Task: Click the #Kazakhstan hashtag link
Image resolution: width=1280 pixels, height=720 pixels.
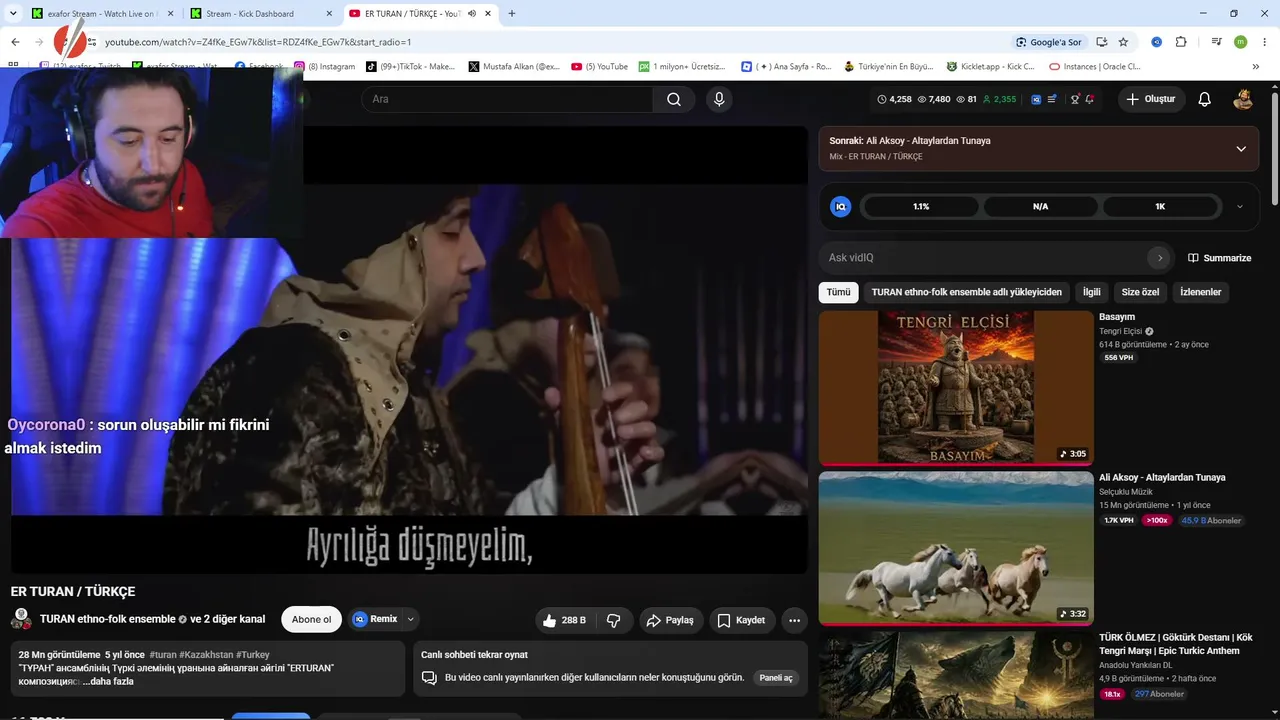Action: coord(206,655)
